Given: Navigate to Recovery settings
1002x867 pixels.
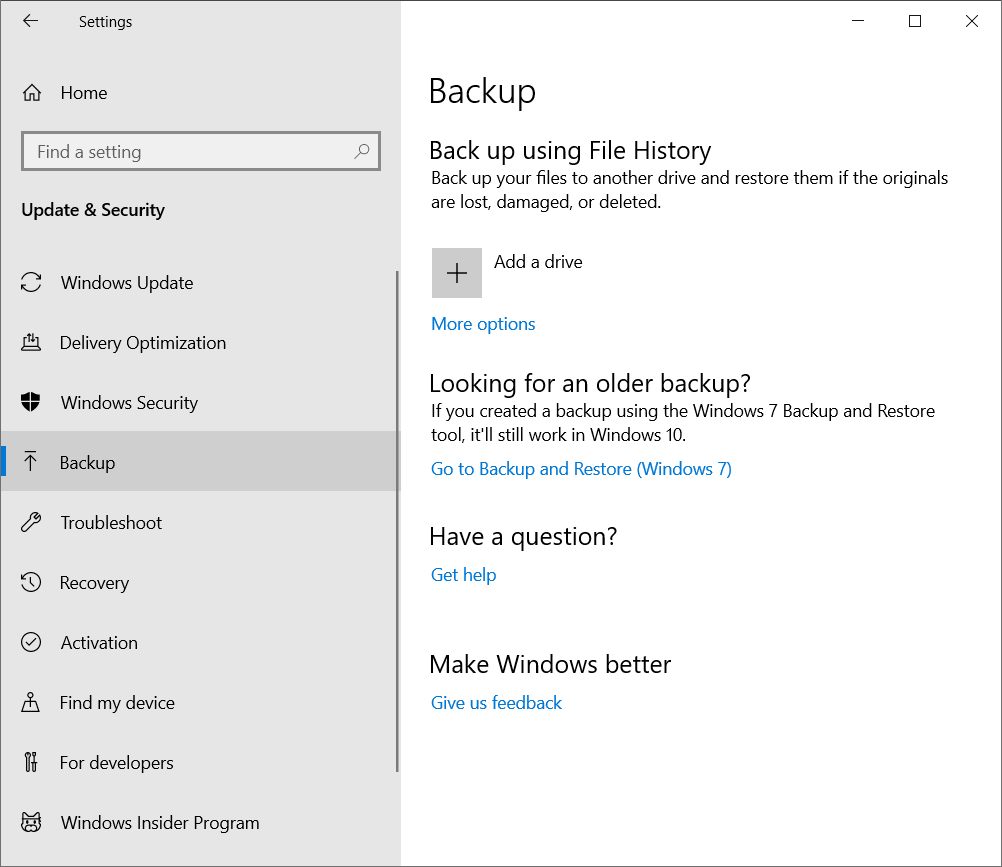Looking at the screenshot, I should point(199,582).
